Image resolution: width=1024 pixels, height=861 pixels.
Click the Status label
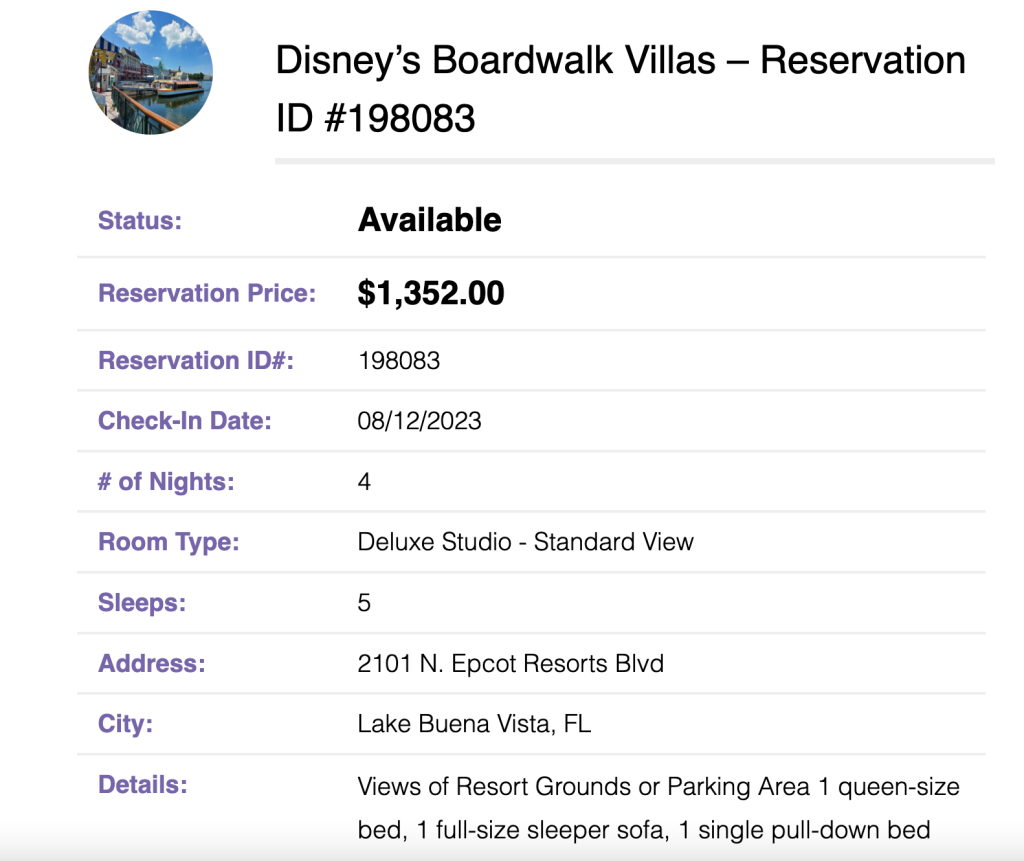(140, 221)
